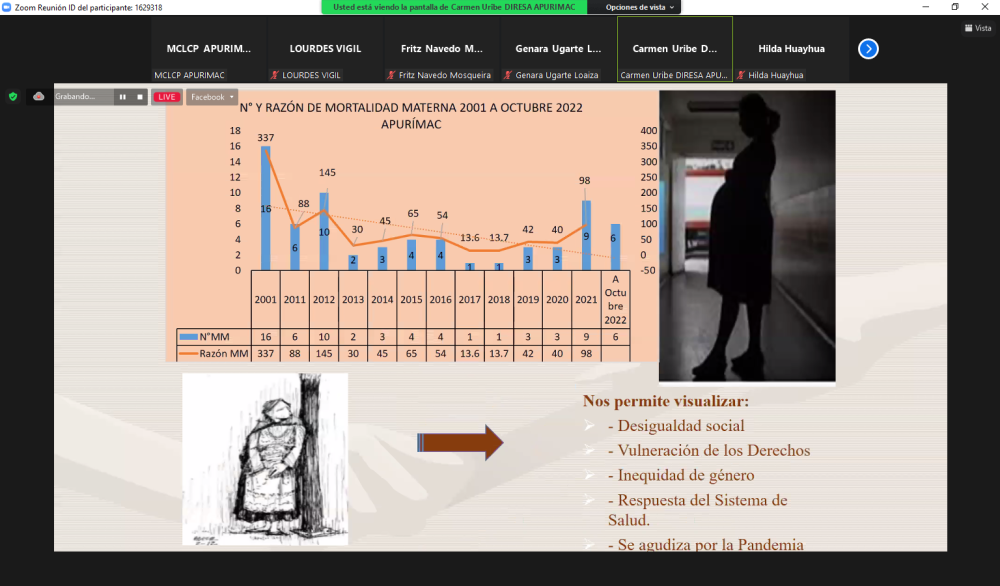This screenshot has width=1000, height=586.
Task: Select Hilda Huayhua participant tile
Action: [791, 48]
